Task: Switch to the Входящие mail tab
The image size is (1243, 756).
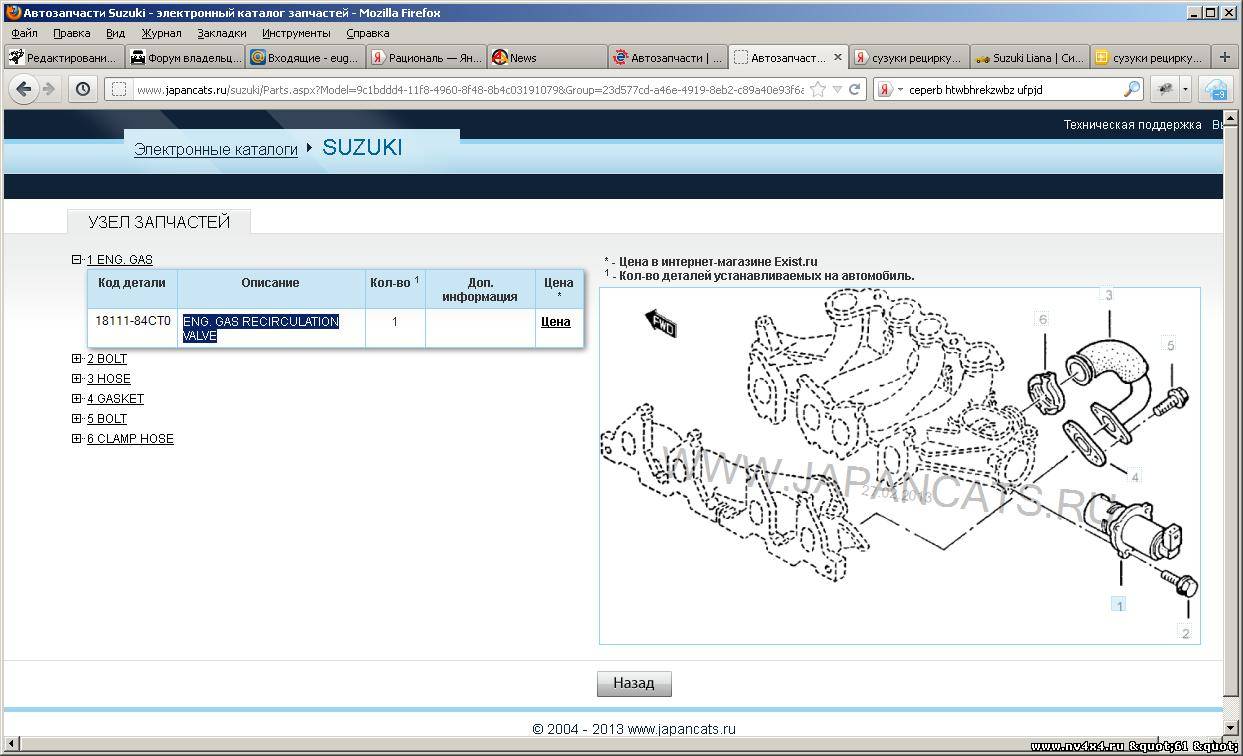Action: 306,57
